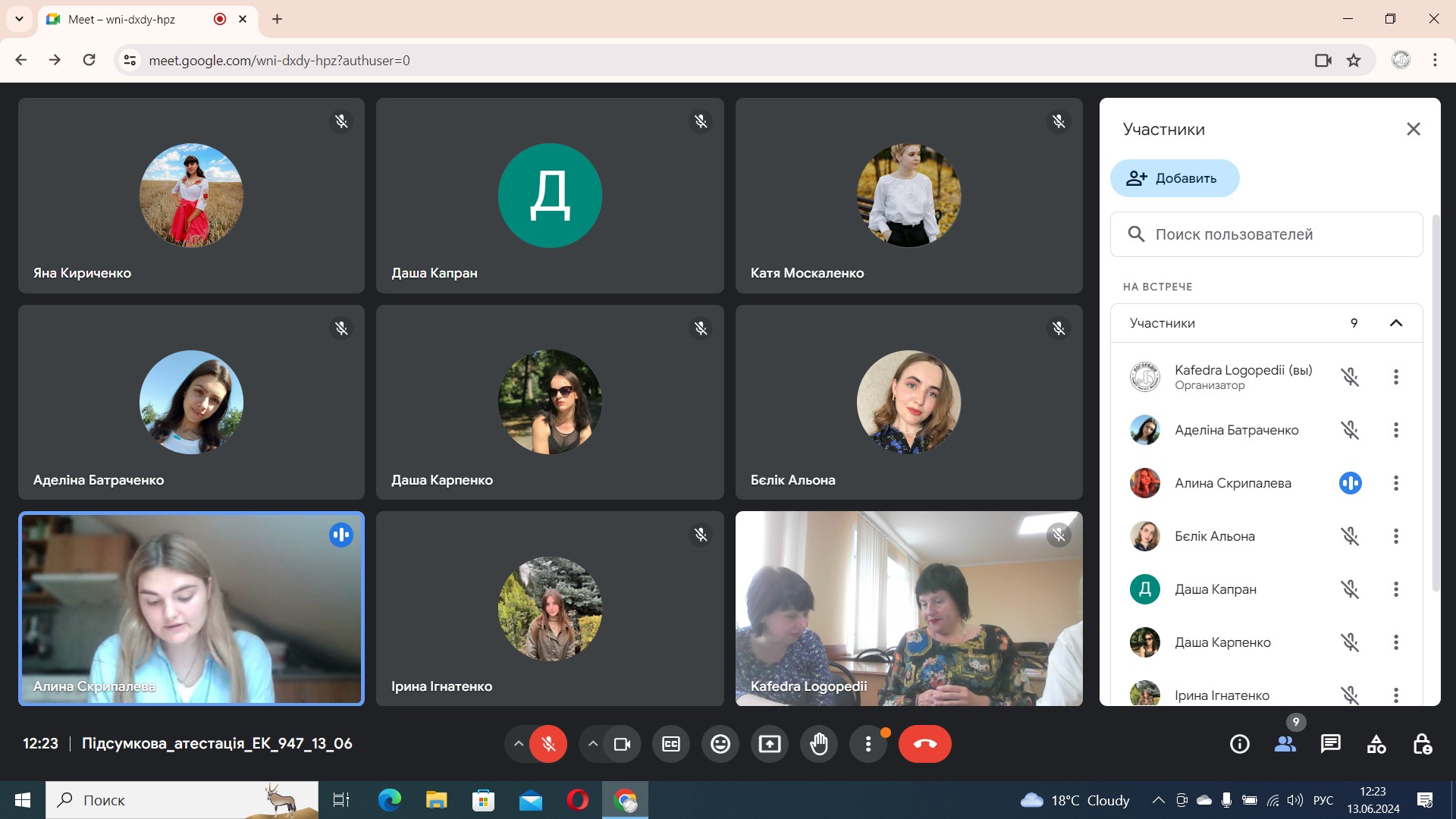
Task: Mute icon for Даша Карпенко in list
Action: 1350,642
